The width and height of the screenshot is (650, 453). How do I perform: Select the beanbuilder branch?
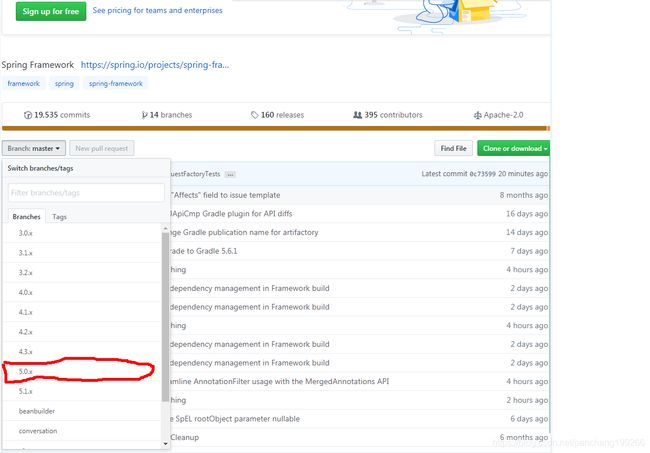[x=82, y=411]
